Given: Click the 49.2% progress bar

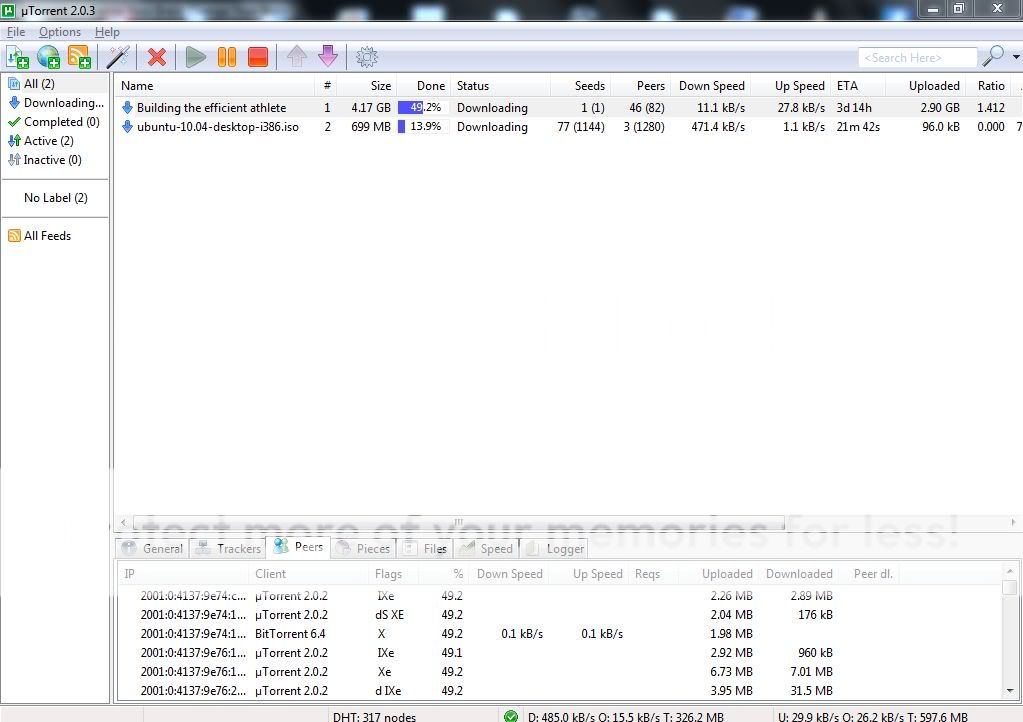Looking at the screenshot, I should [x=423, y=108].
